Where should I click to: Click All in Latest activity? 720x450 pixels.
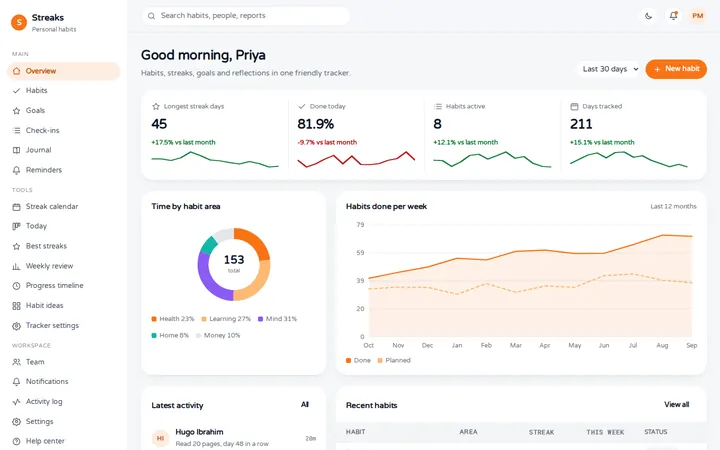point(305,405)
